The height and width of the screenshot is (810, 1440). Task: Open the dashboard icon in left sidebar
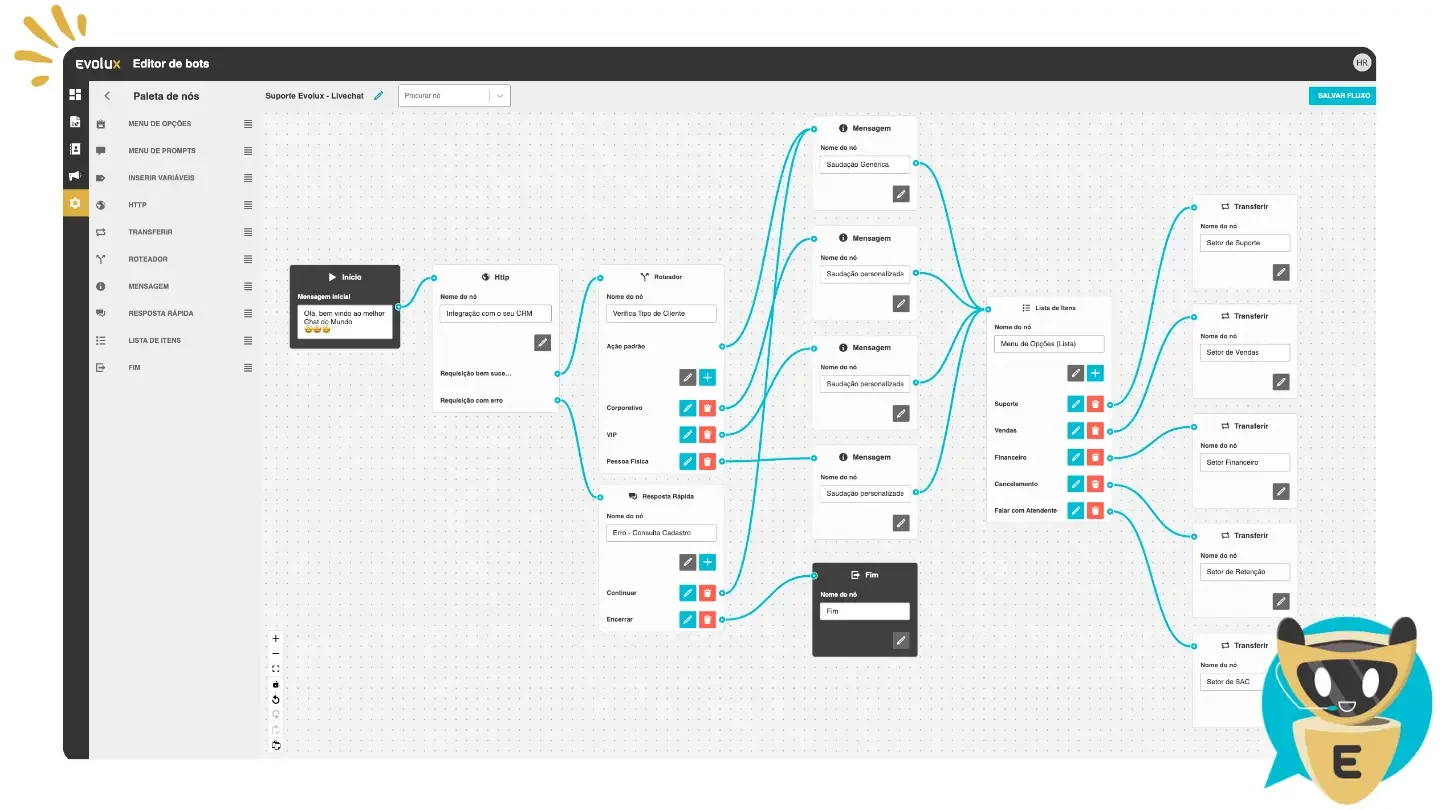tap(75, 95)
